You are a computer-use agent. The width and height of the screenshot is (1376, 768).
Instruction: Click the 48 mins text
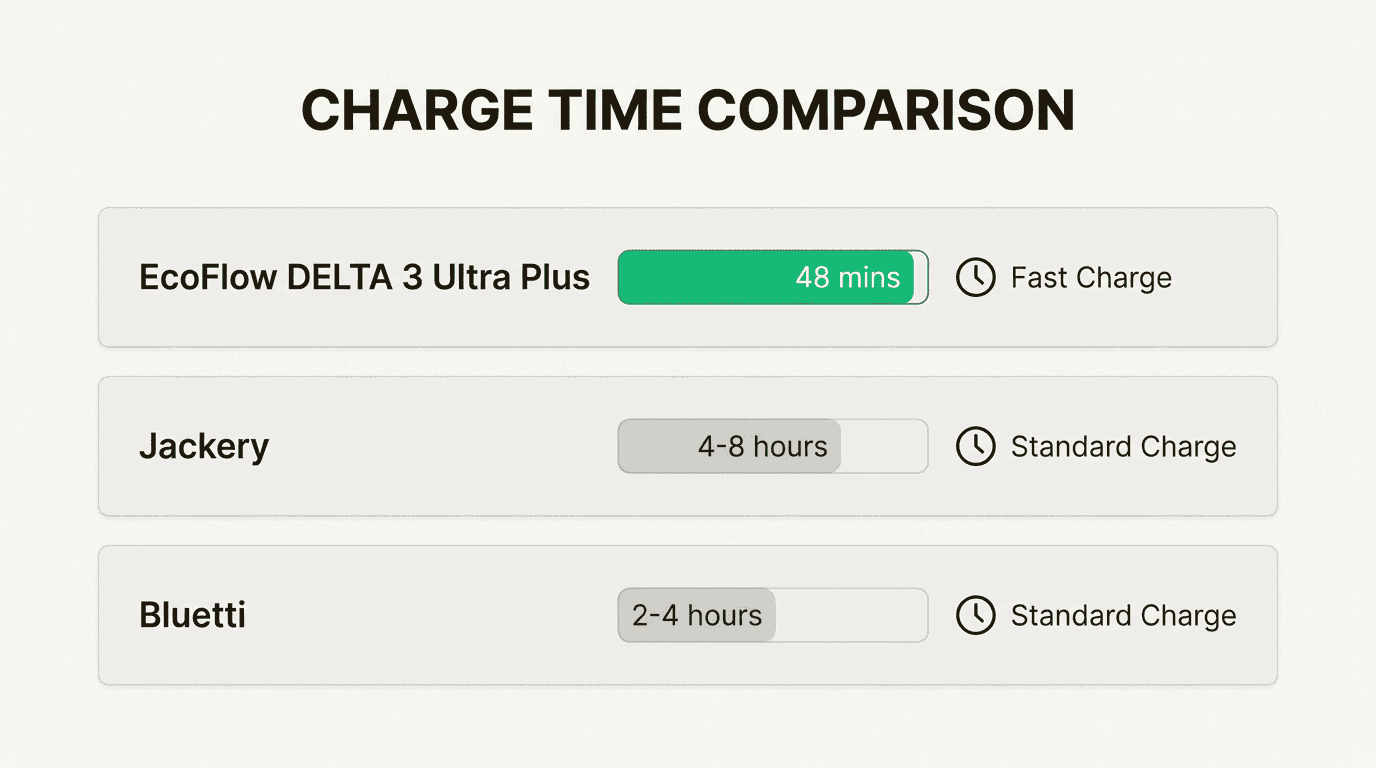click(x=847, y=277)
